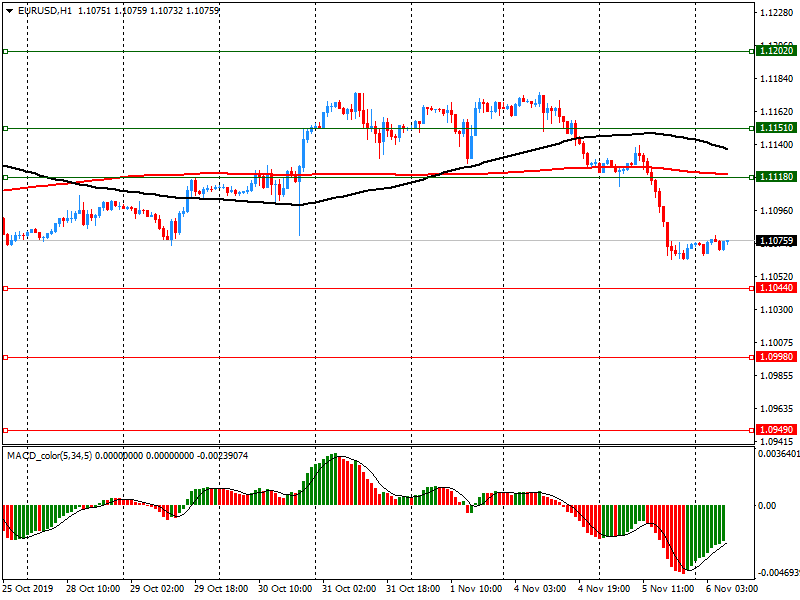Click the left handle of the 1.11510 line
Image resolution: width=800 pixels, height=600 pixels.
coord(5,128)
